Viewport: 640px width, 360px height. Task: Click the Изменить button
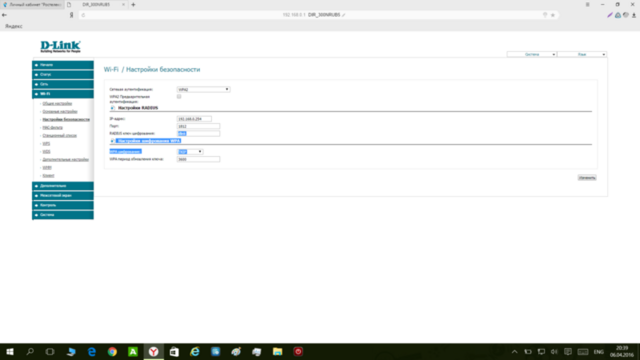coord(587,178)
